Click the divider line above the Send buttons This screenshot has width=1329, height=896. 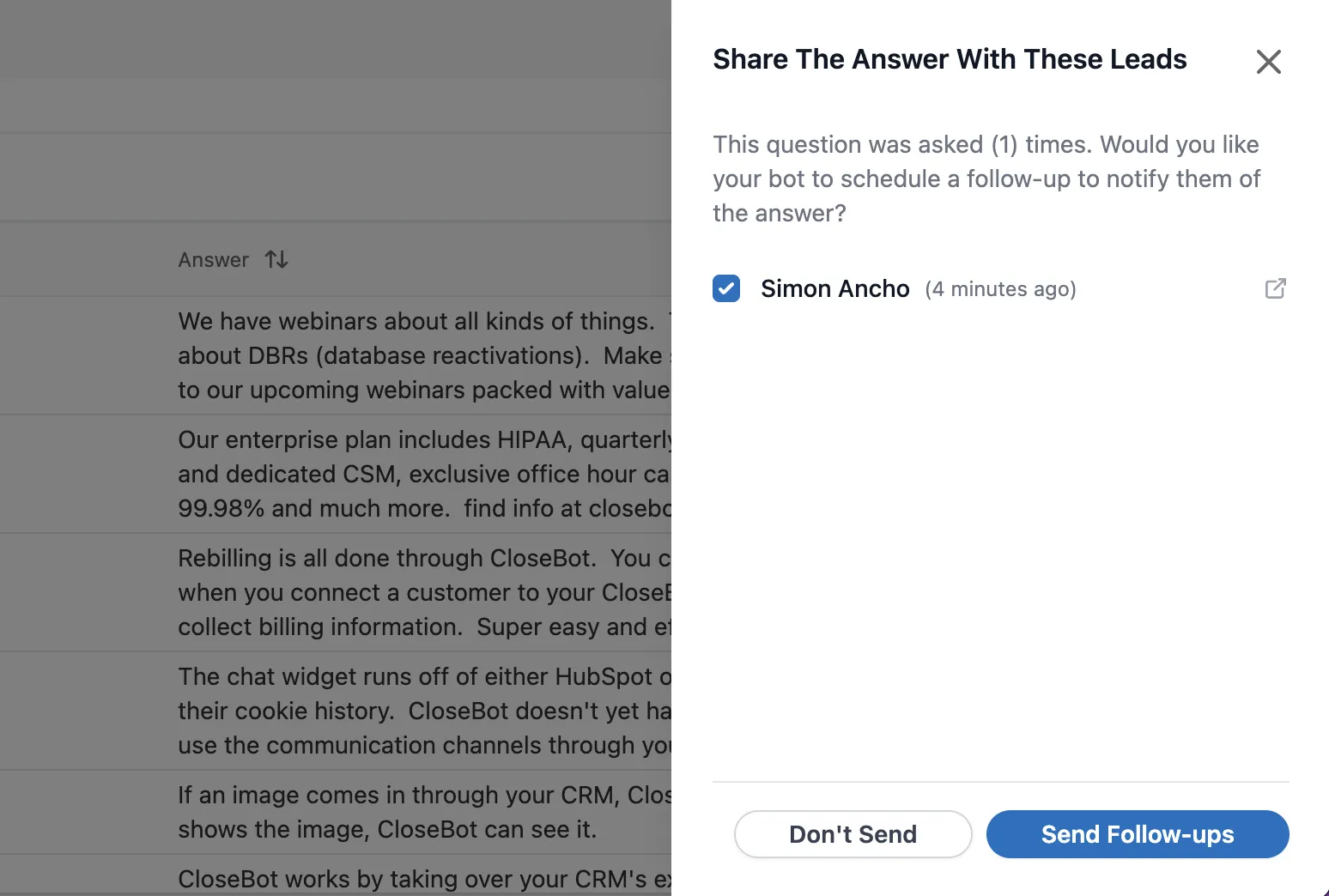point(1000,782)
